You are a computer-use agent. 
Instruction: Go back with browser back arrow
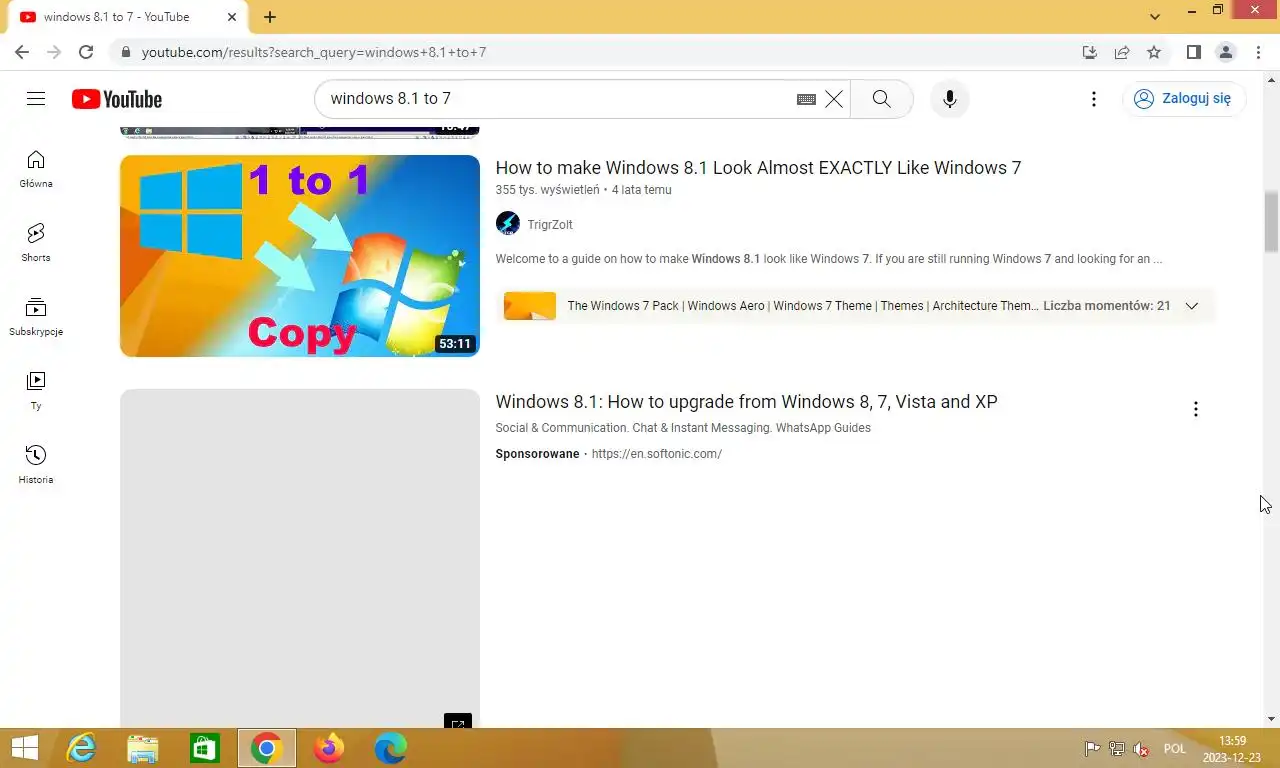(x=22, y=52)
